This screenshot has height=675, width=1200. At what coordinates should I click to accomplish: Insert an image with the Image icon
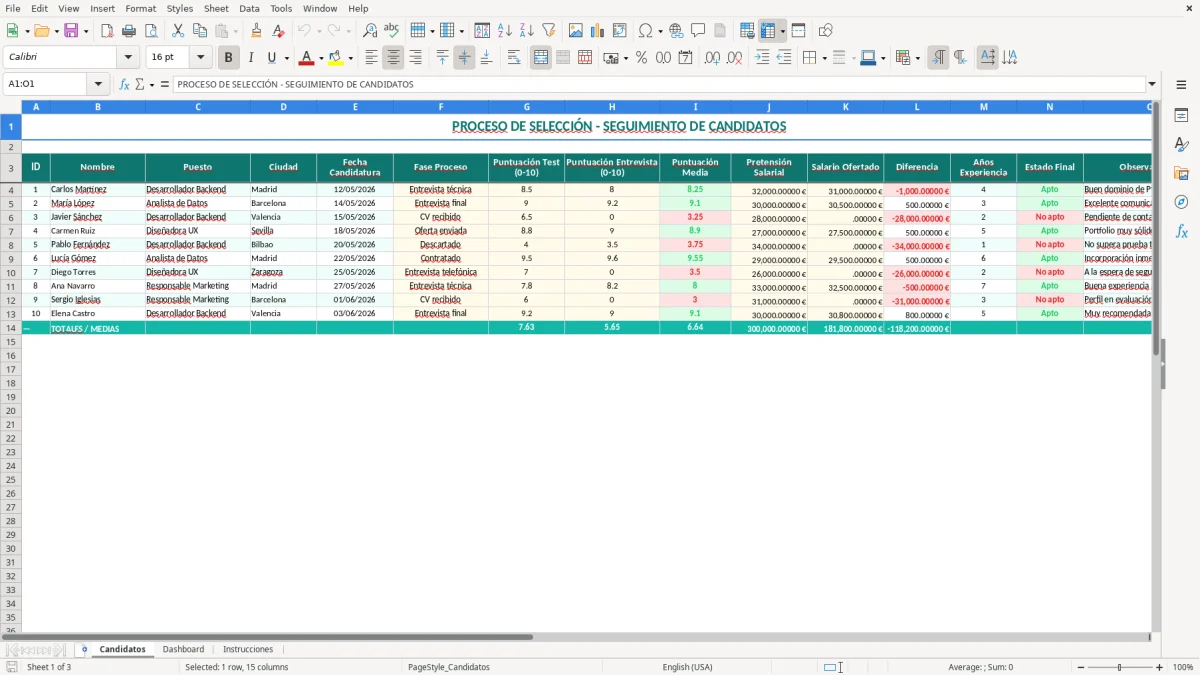(x=576, y=31)
